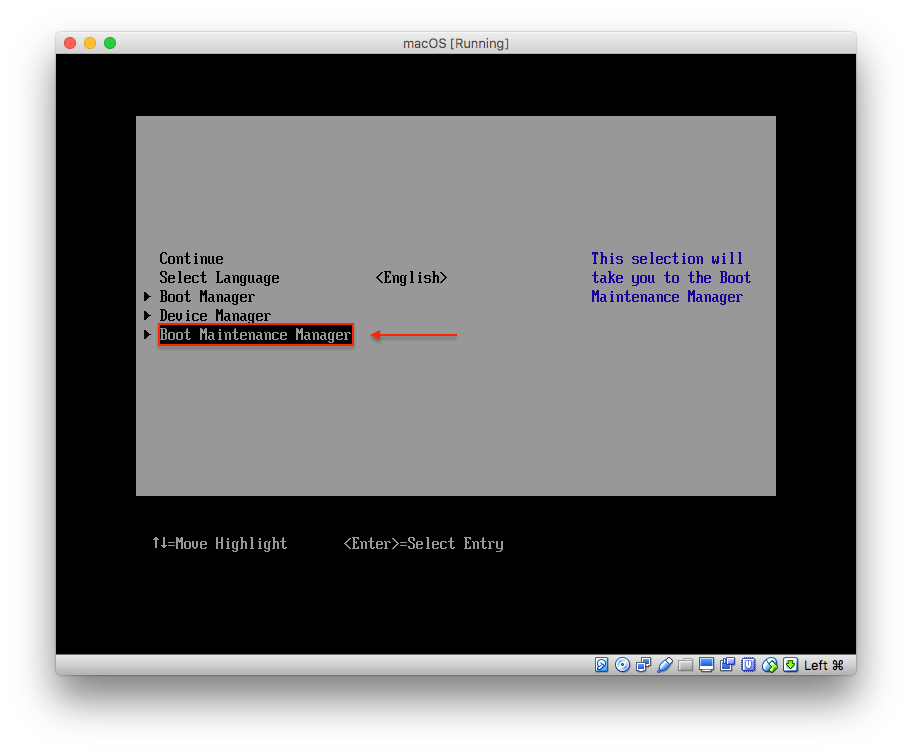Click the Move Highlight hint text
The width and height of the screenshot is (912, 755).
click(220, 544)
